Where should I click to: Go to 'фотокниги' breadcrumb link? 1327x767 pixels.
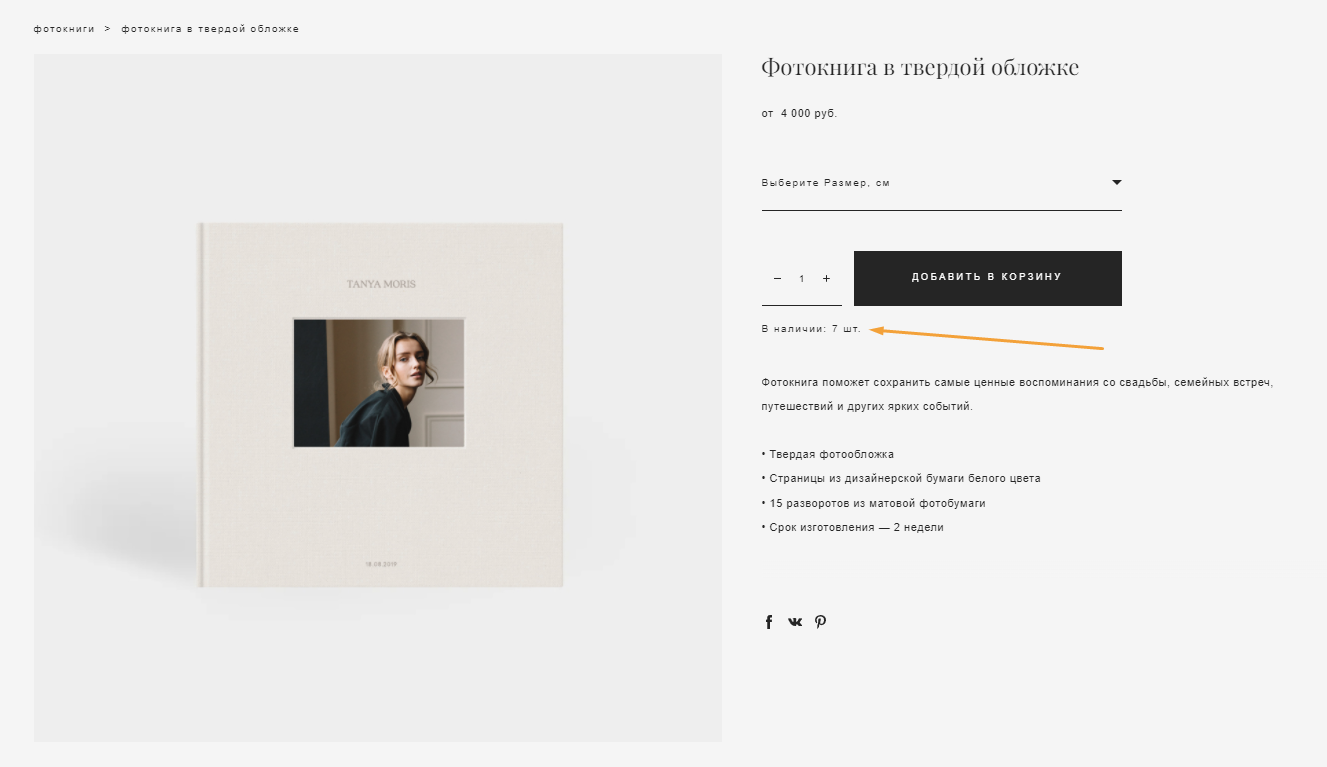pyautogui.click(x=64, y=29)
